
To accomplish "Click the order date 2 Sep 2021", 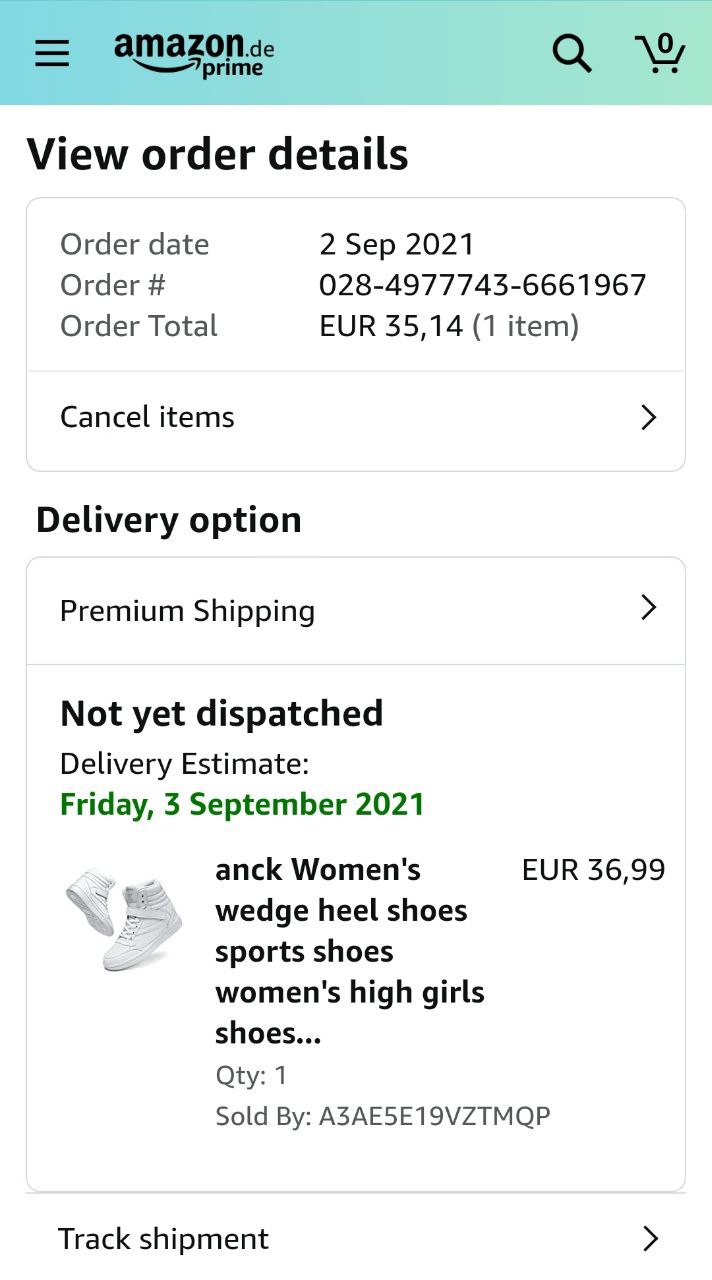I will coord(396,244).
